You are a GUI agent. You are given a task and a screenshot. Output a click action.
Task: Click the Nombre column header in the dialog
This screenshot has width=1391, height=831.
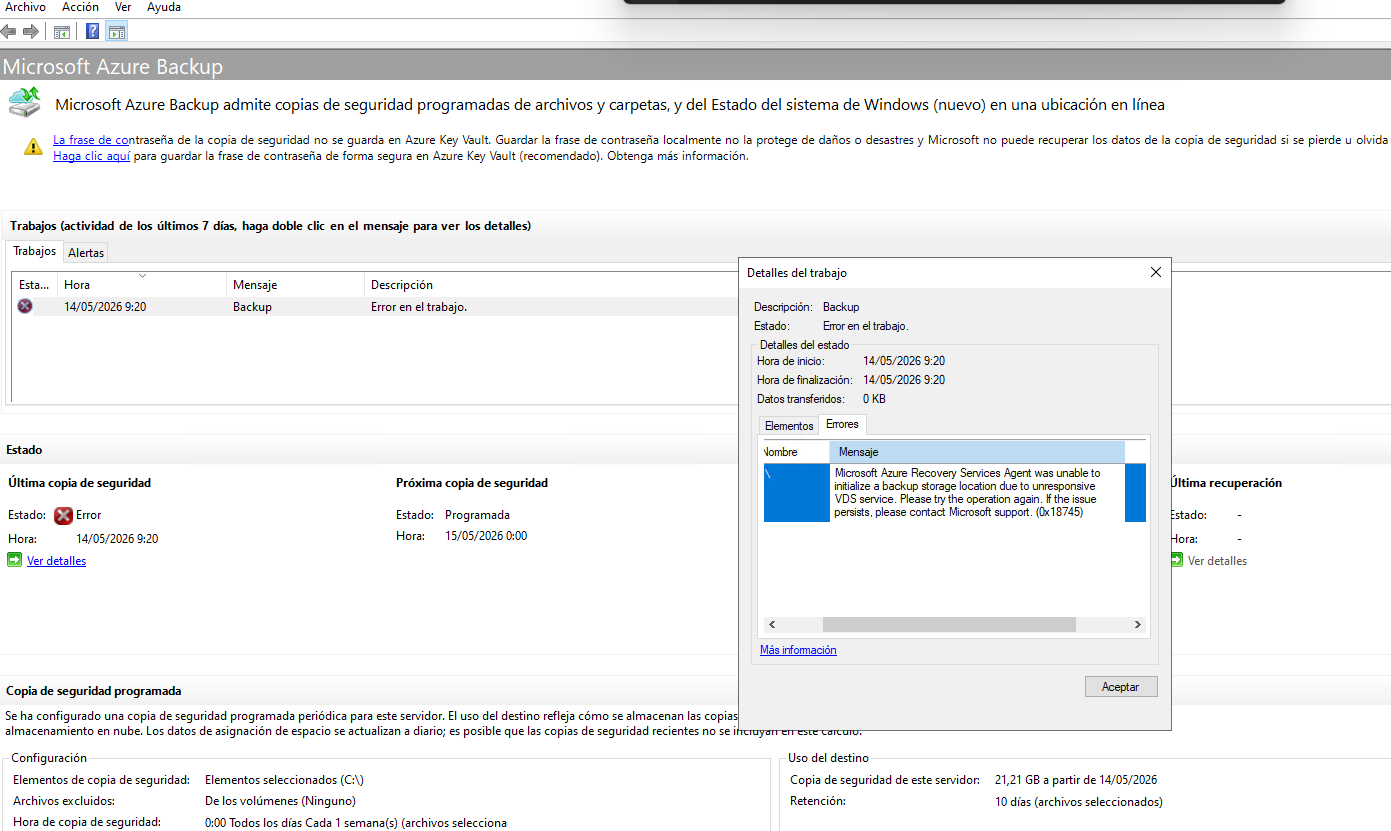(x=796, y=452)
